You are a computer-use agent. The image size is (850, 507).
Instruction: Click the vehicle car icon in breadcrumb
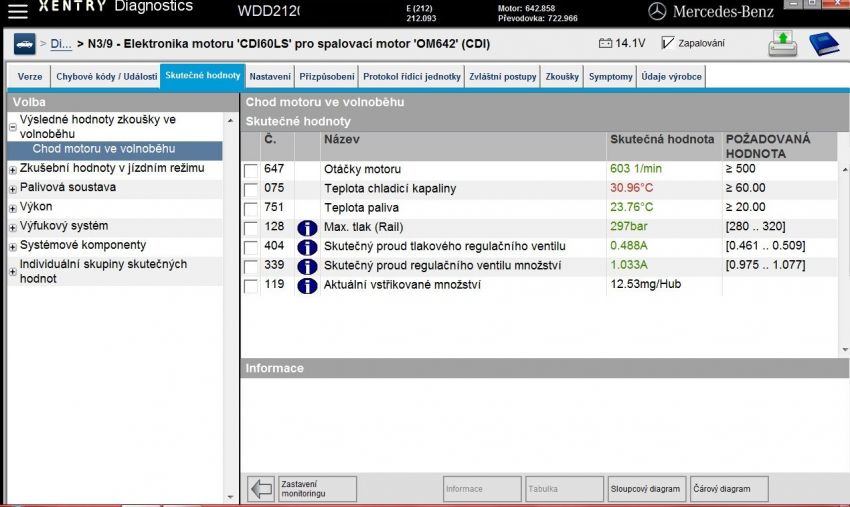pos(24,44)
